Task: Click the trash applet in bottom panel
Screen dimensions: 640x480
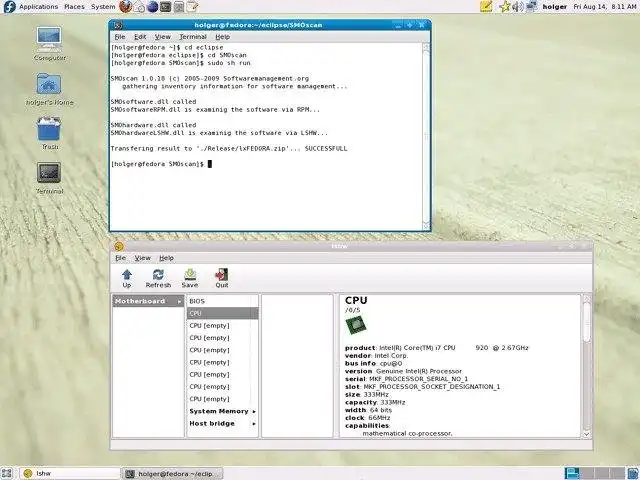Action: (633, 473)
